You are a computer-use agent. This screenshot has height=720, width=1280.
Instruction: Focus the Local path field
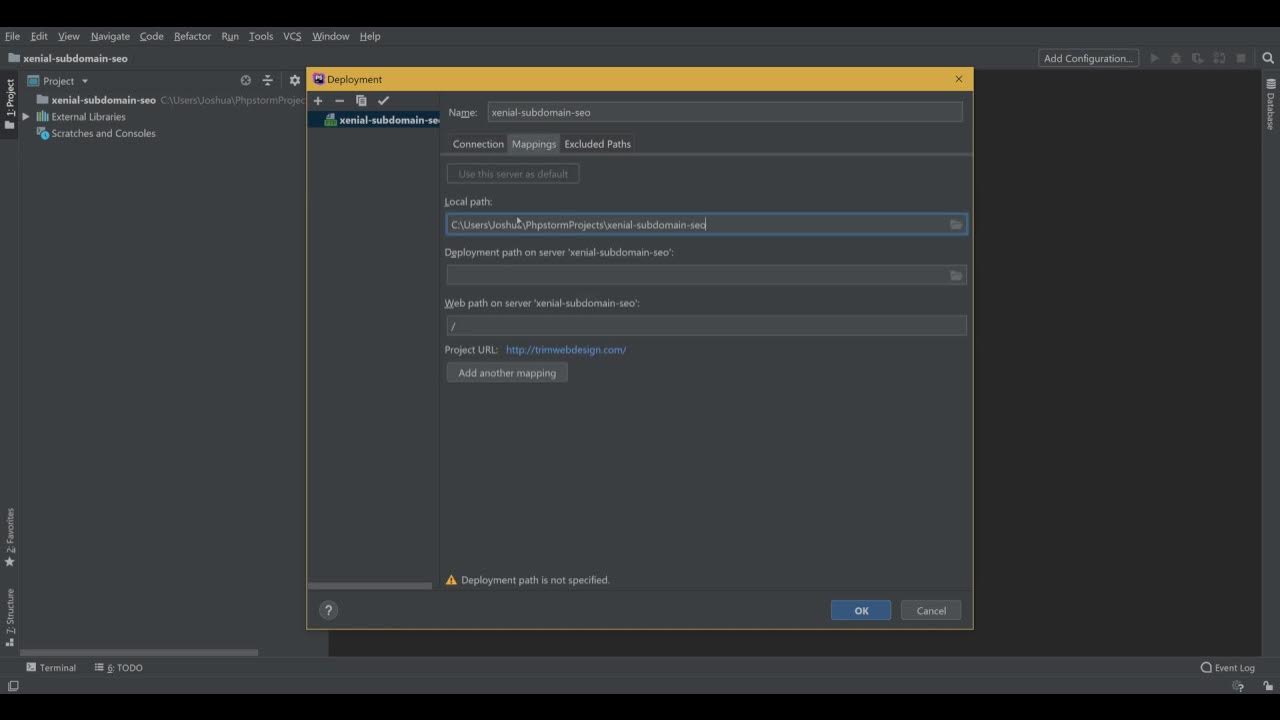coord(706,224)
